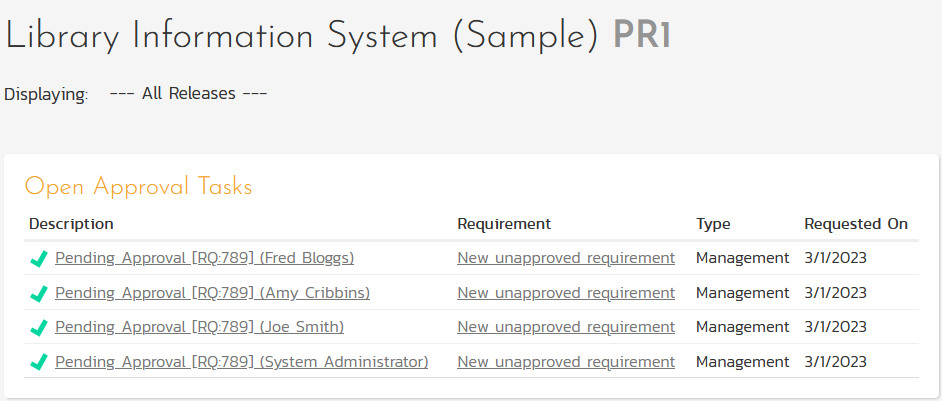The height and width of the screenshot is (401, 942).
Task: Click green checkmark beside Fred Bloggs approval
Action: pyautogui.click(x=39, y=259)
